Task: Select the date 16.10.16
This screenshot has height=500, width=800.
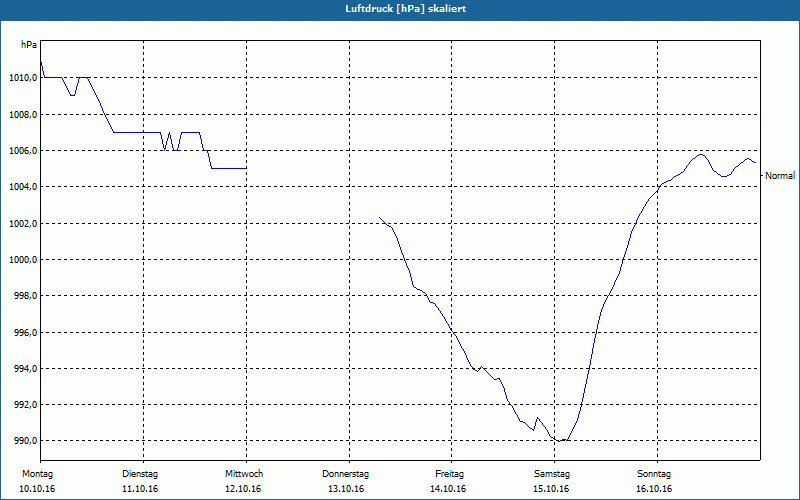Action: coord(654,489)
